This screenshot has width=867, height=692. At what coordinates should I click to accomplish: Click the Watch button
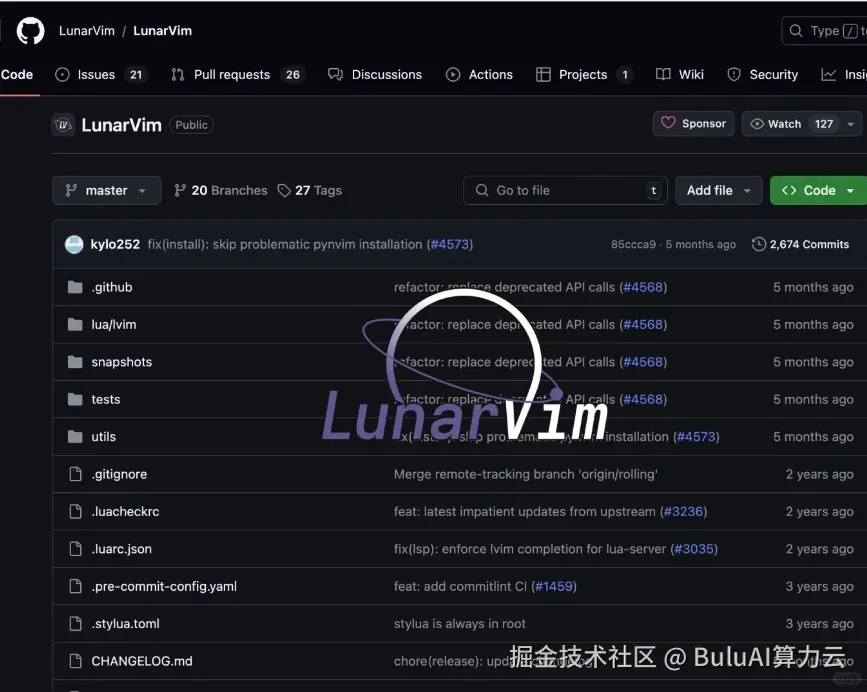coord(791,124)
